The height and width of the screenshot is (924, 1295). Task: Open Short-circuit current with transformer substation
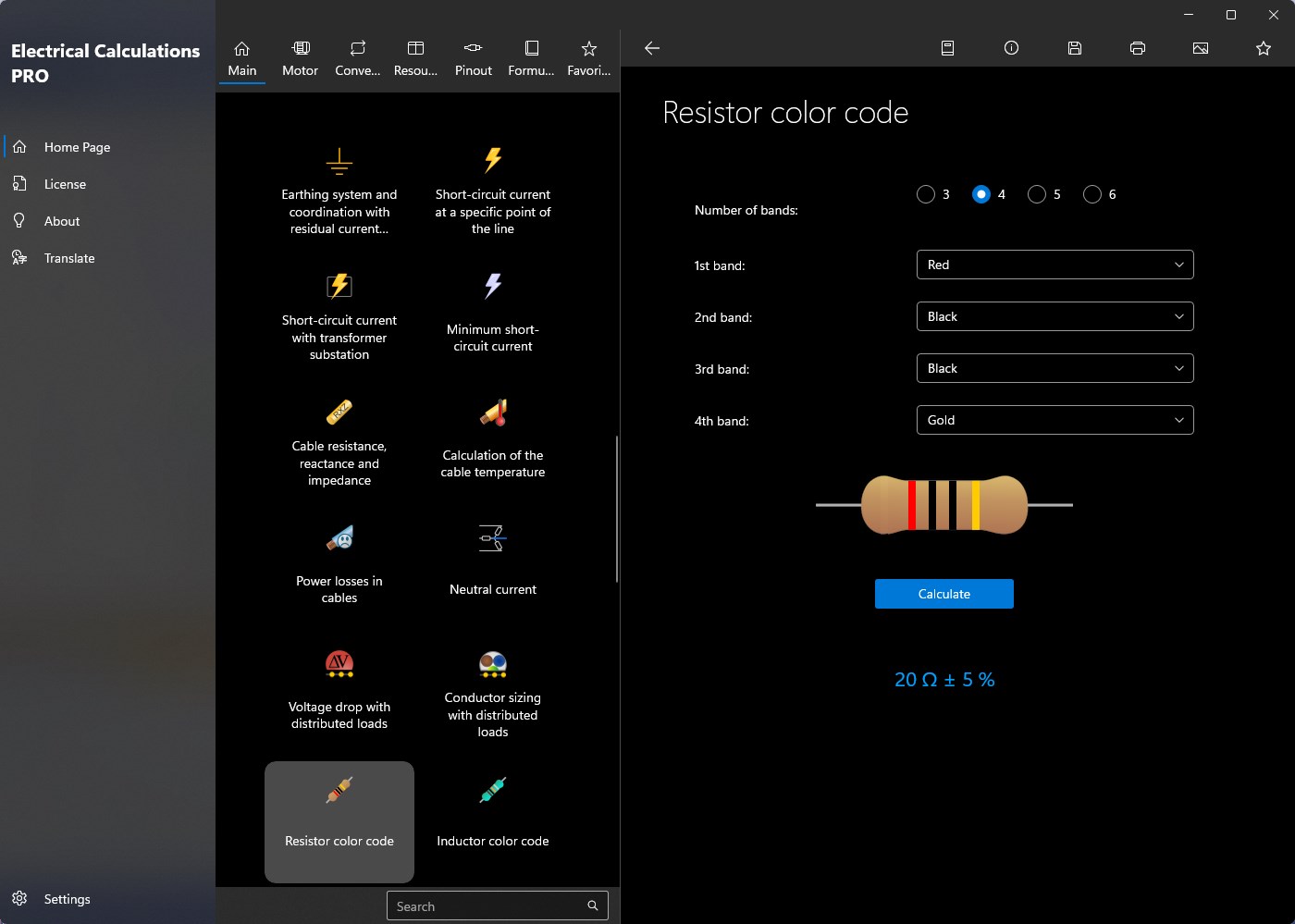(x=339, y=317)
